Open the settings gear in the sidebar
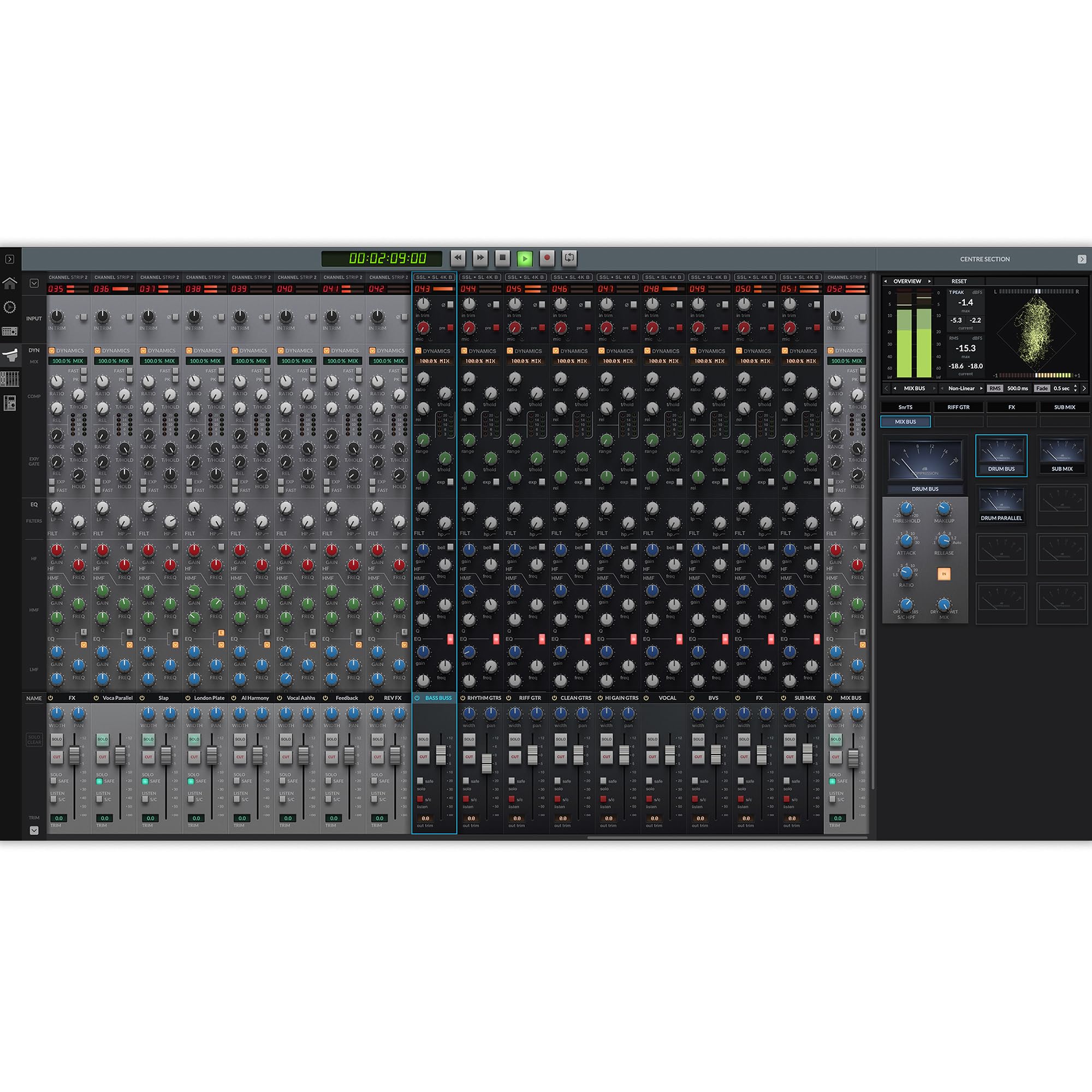 pos(10,307)
